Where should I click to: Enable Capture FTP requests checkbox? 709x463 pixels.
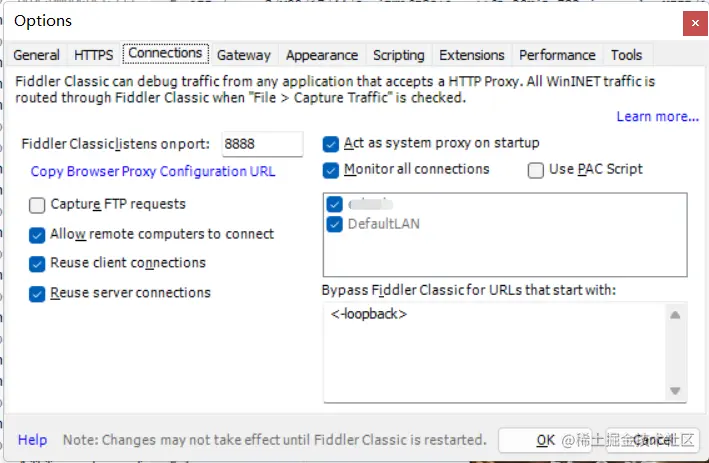pyautogui.click(x=37, y=205)
